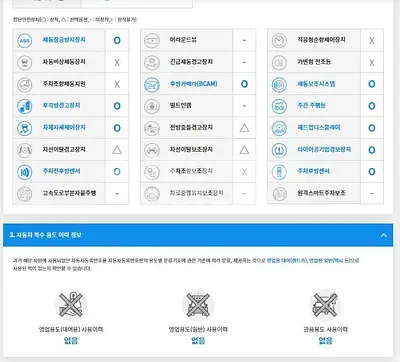Open the 주차후방센서 text link
This screenshot has height=362, width=400.
313,171
